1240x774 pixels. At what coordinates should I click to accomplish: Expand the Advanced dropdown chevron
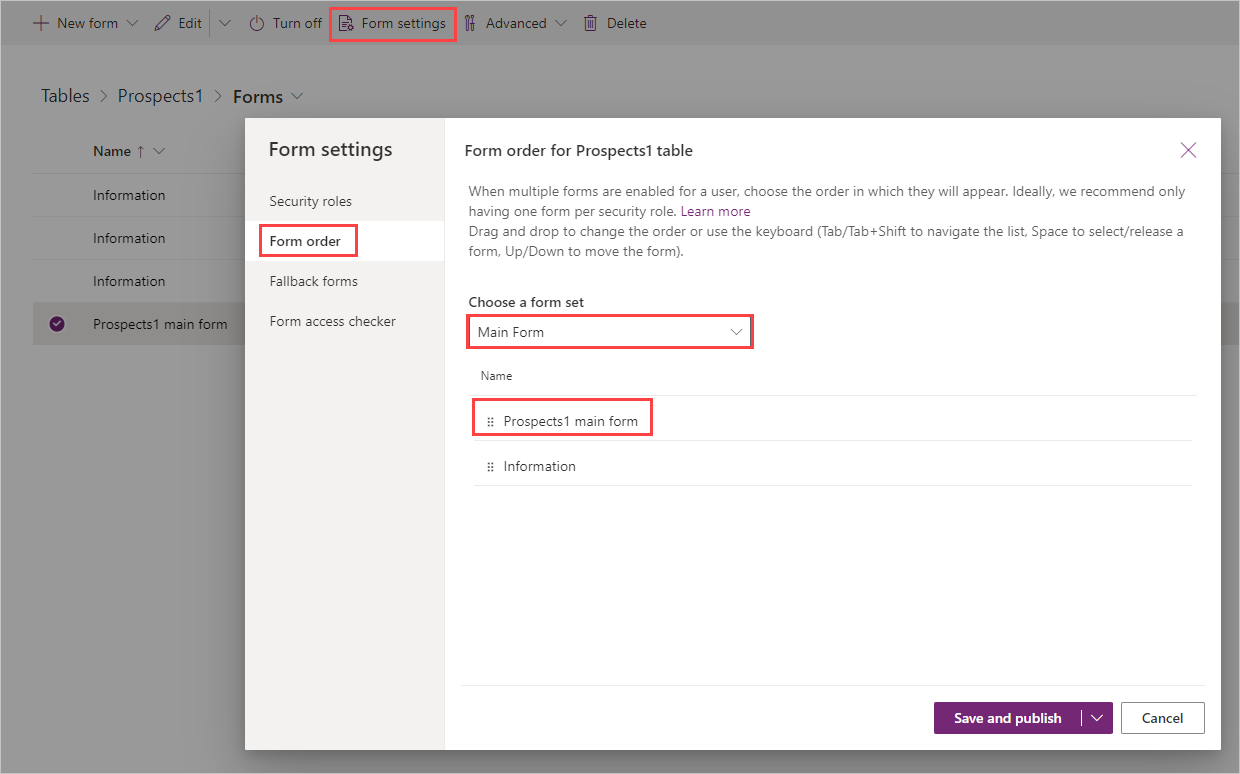click(x=560, y=23)
